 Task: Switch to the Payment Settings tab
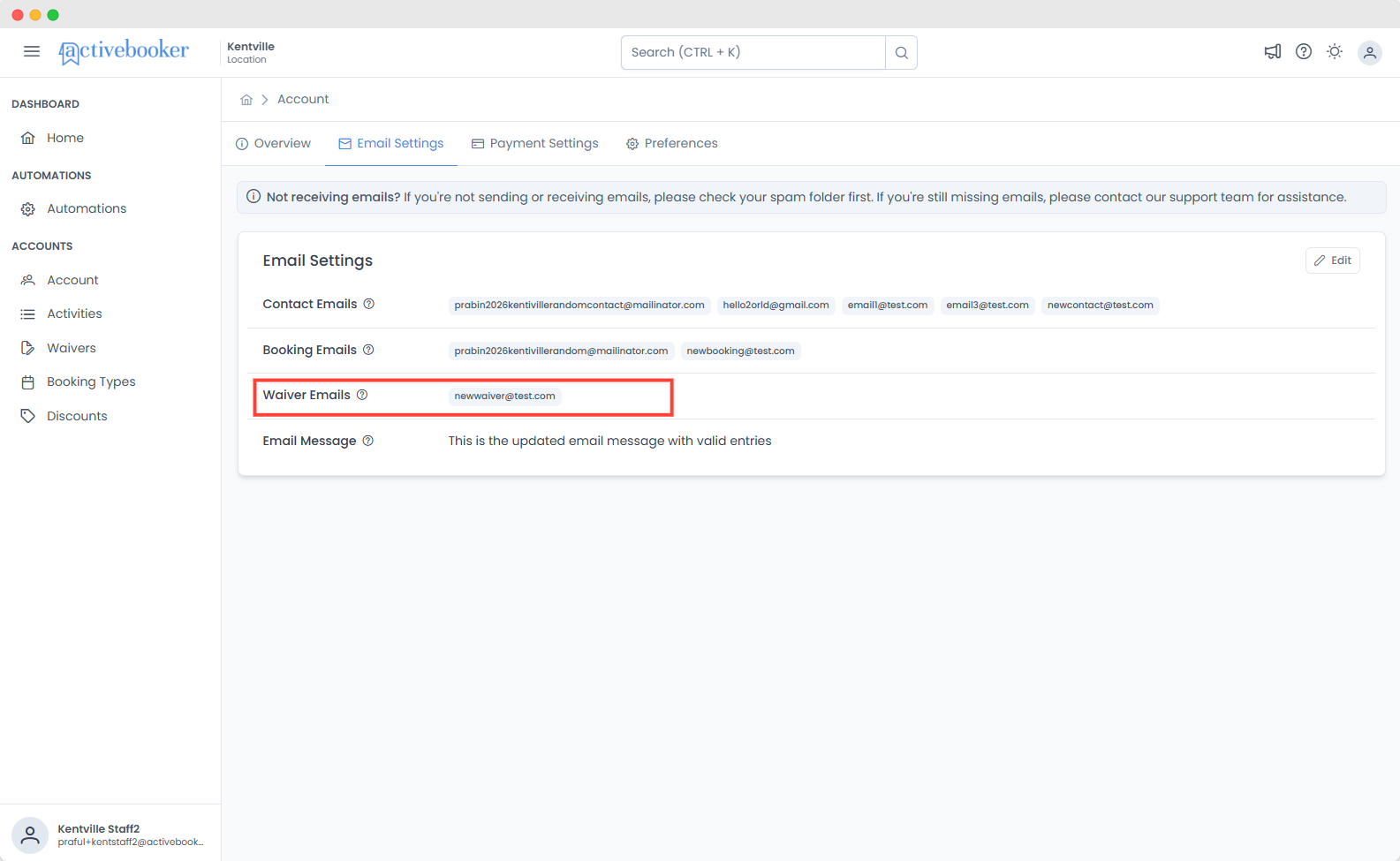coord(534,143)
